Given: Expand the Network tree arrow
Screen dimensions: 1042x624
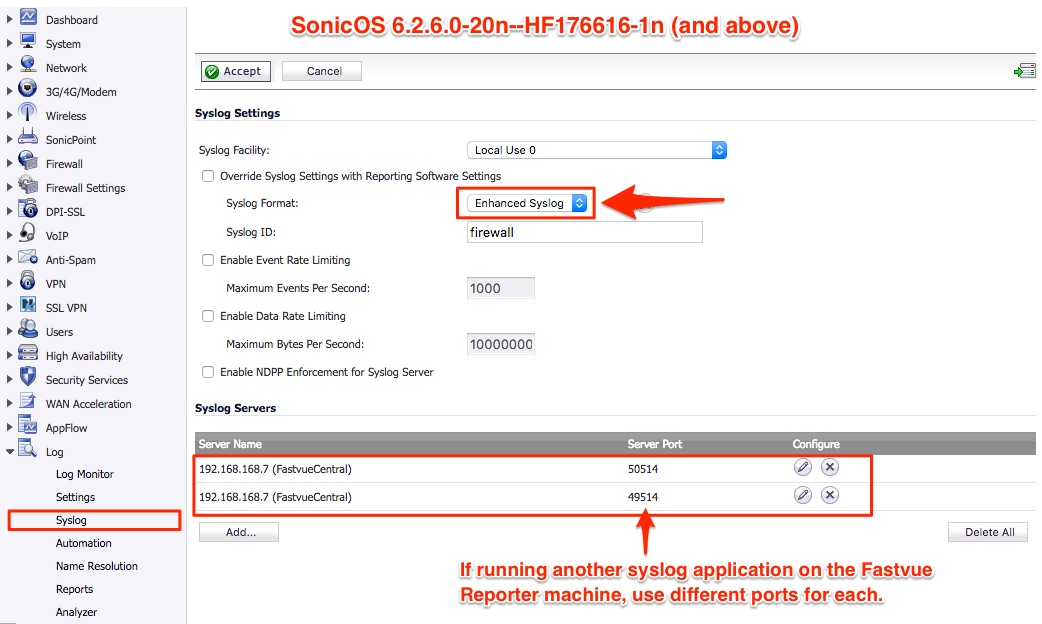Looking at the screenshot, I should [9, 67].
